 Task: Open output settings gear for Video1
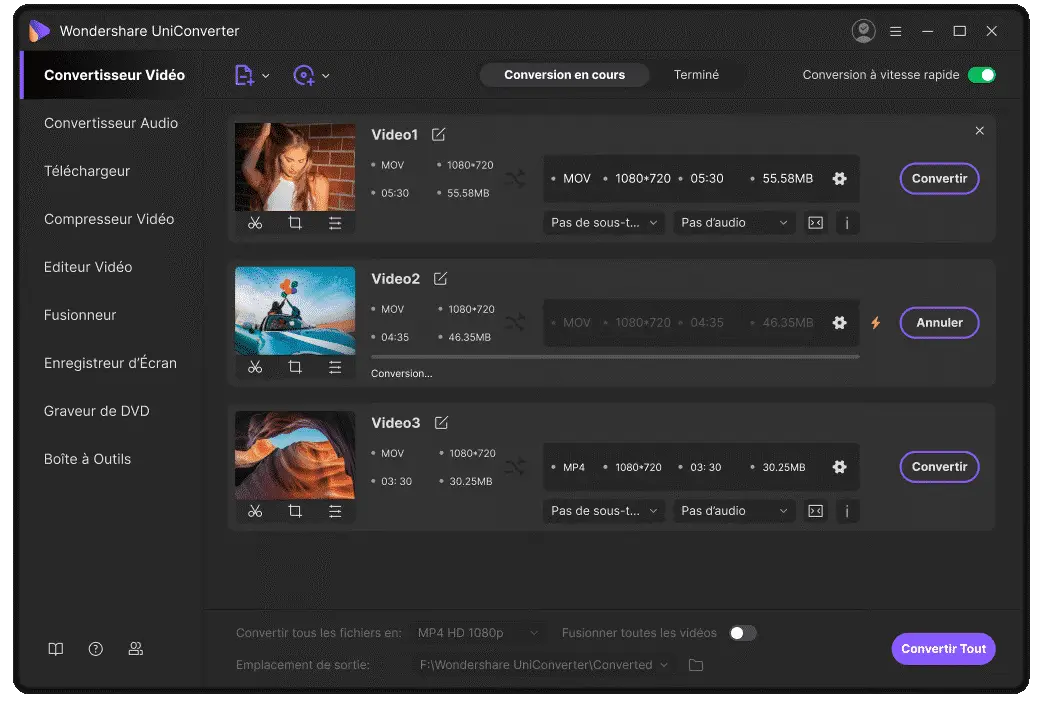839,178
